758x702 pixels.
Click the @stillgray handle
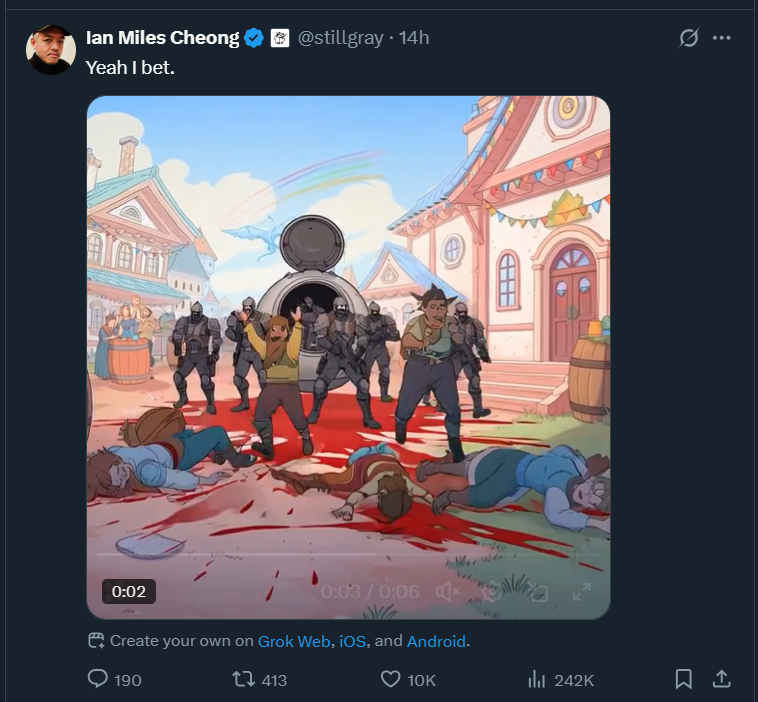pyautogui.click(x=343, y=38)
